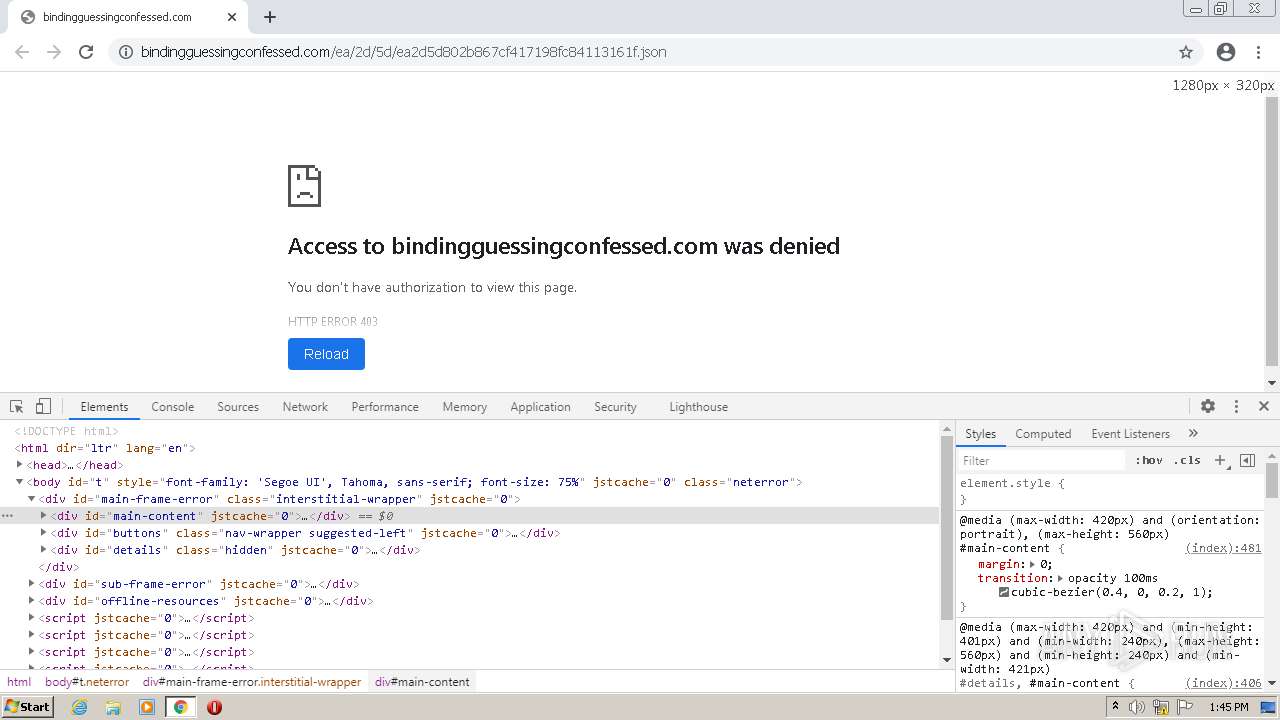The image size is (1280, 720).
Task: Click the sad page error icon
Action: point(305,186)
